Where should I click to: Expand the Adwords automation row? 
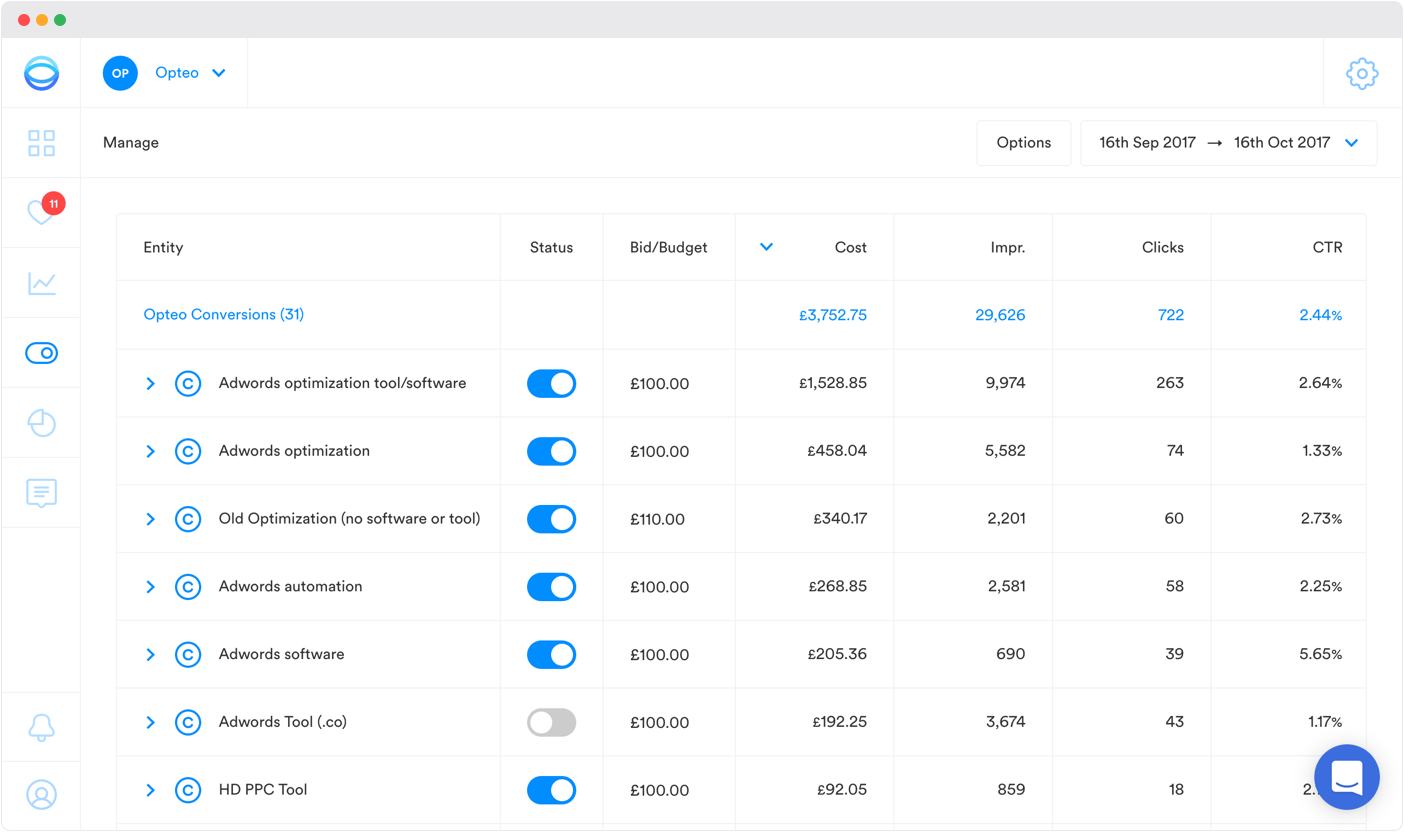[x=151, y=587]
